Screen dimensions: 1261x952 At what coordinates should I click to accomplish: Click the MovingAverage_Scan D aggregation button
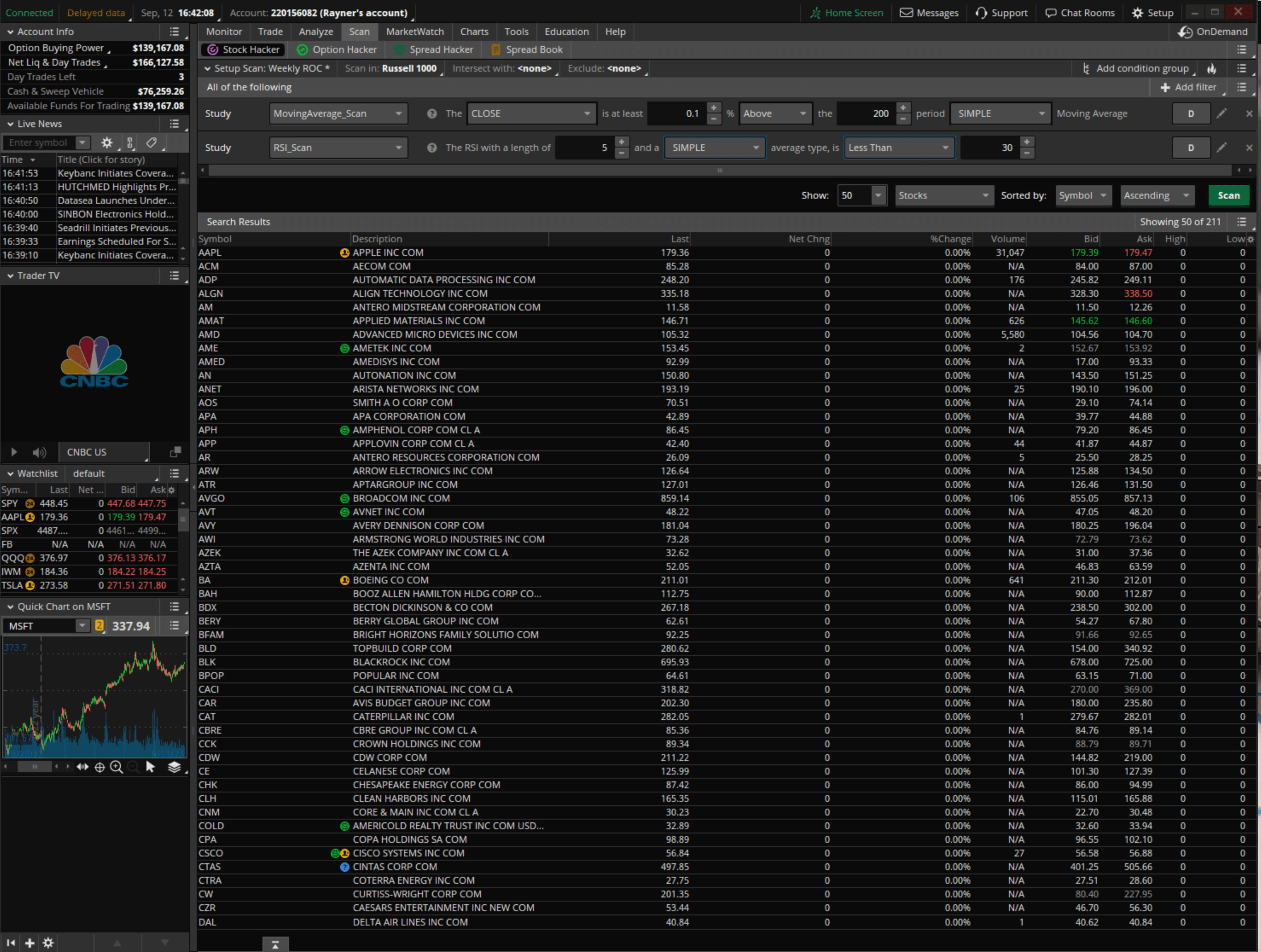pos(1191,113)
